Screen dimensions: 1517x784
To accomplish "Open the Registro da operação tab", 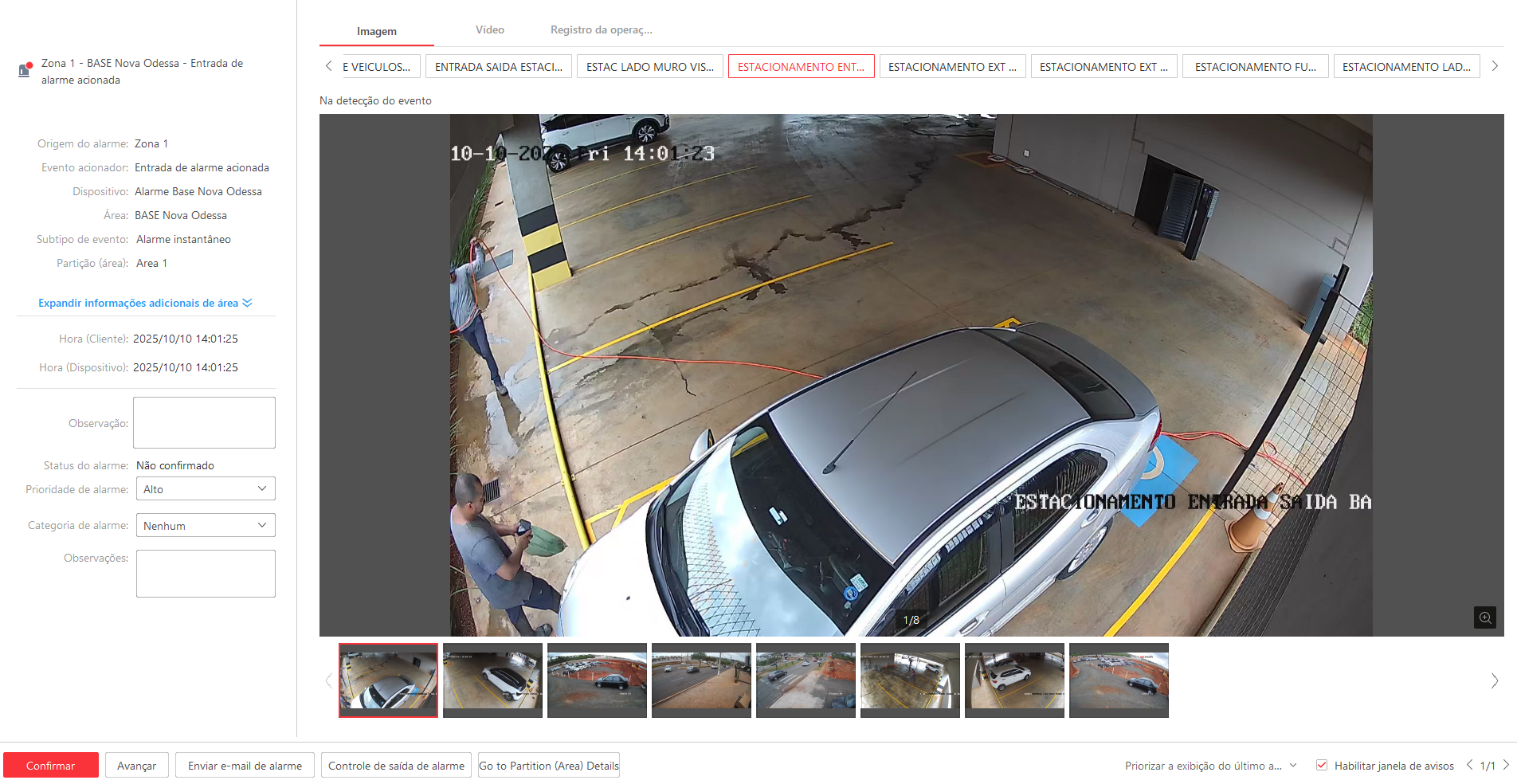I will click(x=601, y=30).
